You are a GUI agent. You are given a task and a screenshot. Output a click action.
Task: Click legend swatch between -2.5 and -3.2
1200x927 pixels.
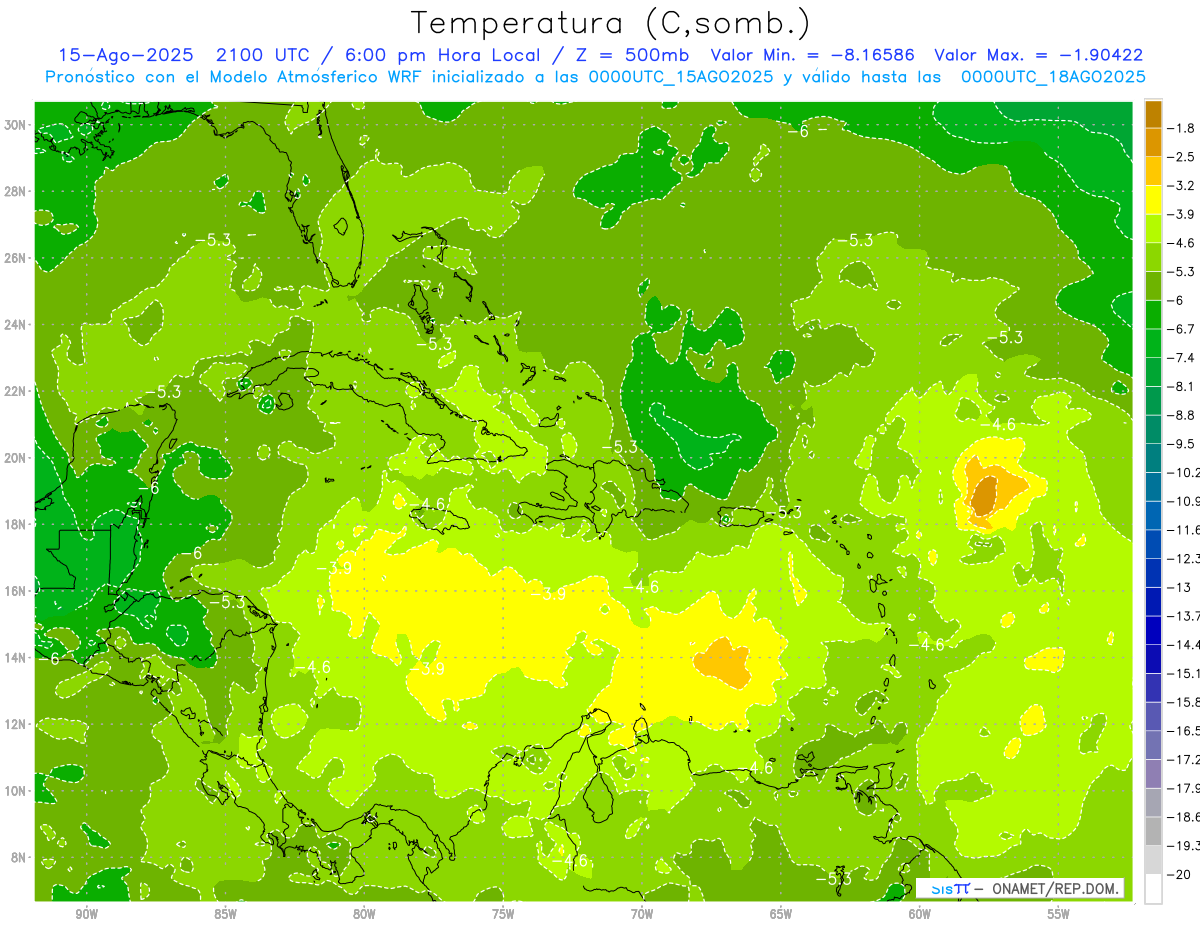coord(1153,171)
